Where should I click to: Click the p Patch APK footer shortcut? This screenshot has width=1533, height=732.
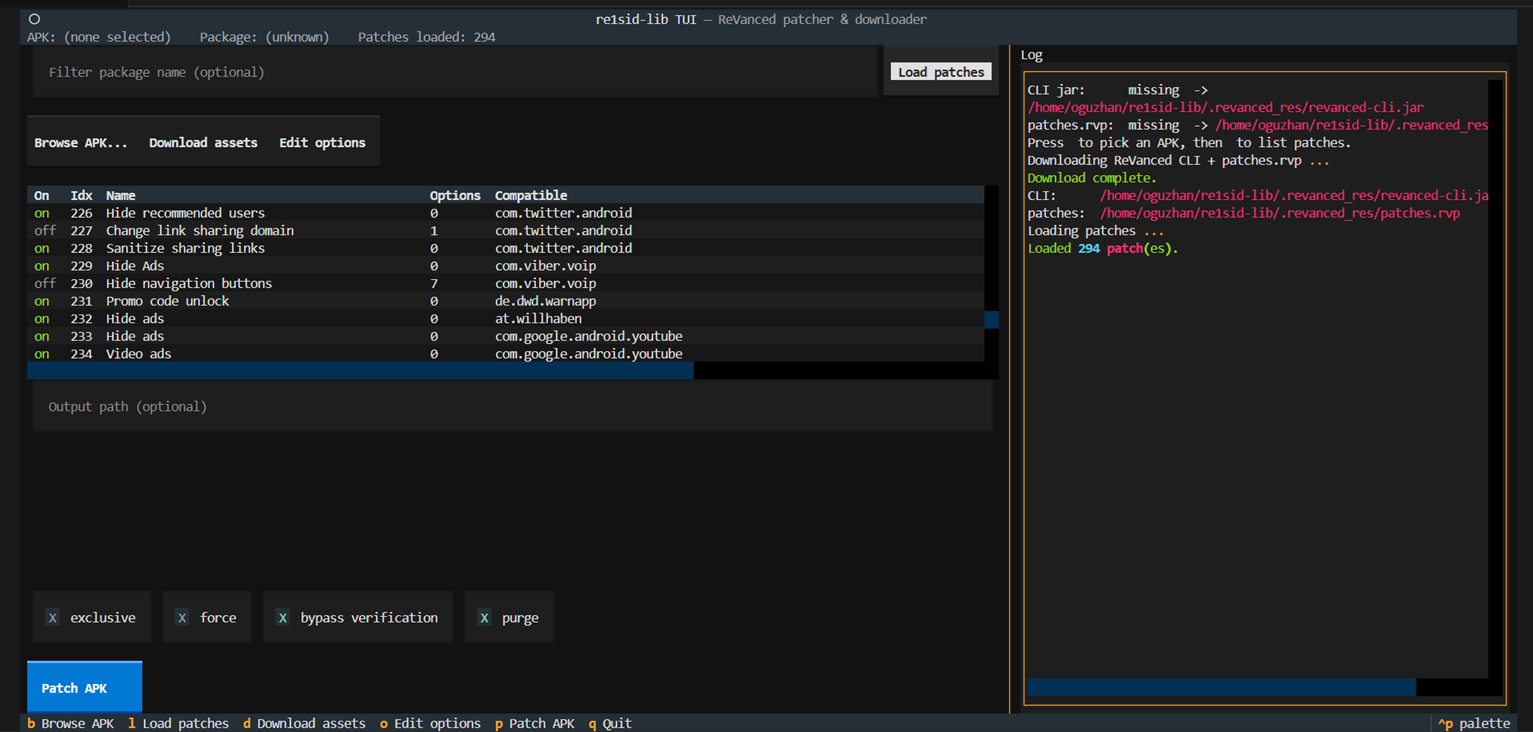click(x=535, y=723)
